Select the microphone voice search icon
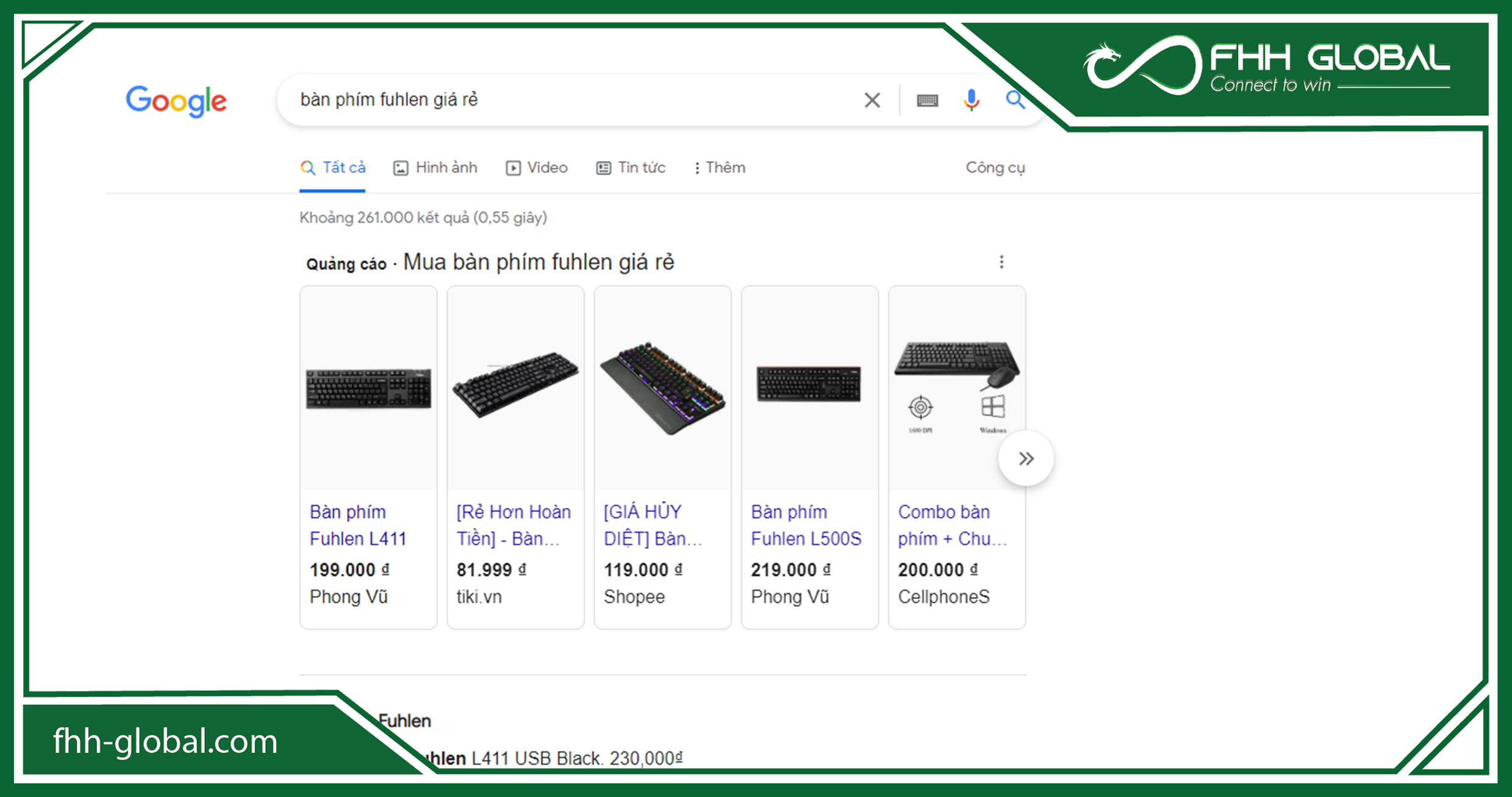The height and width of the screenshot is (797, 1512). coord(970,100)
